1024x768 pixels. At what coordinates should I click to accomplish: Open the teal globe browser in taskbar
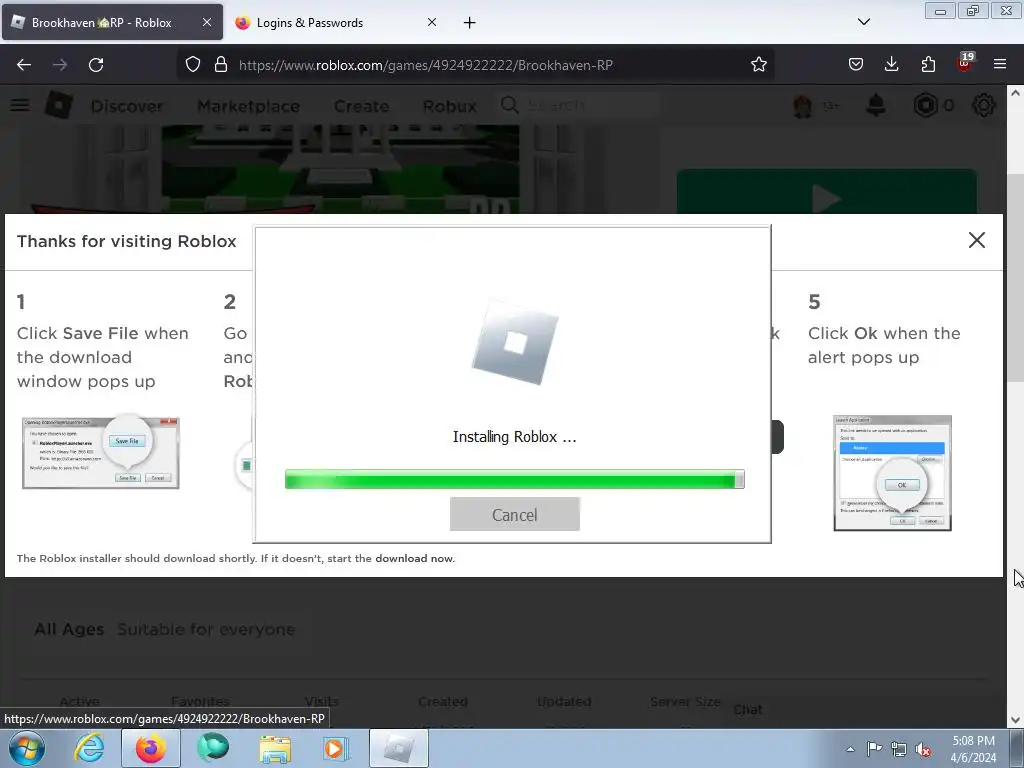click(213, 748)
